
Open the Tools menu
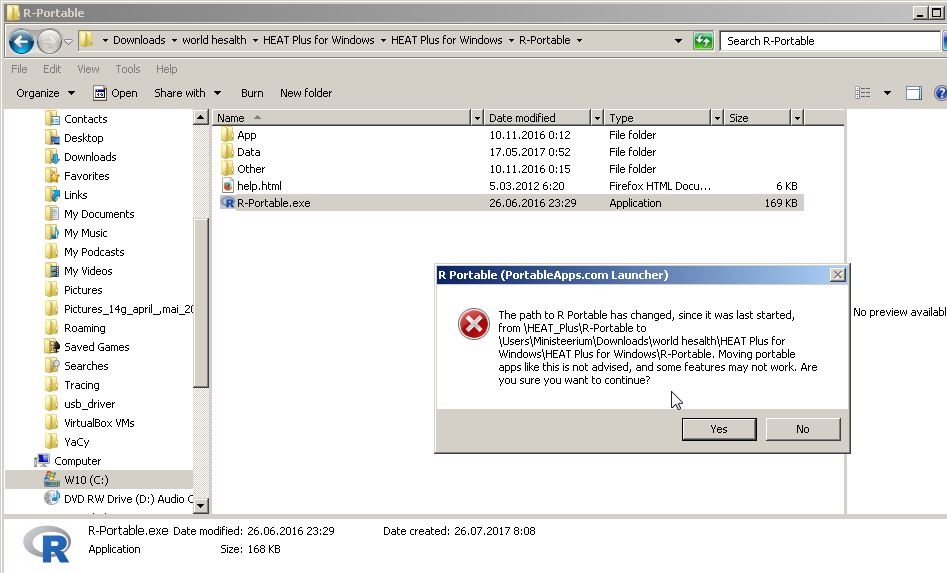click(128, 69)
